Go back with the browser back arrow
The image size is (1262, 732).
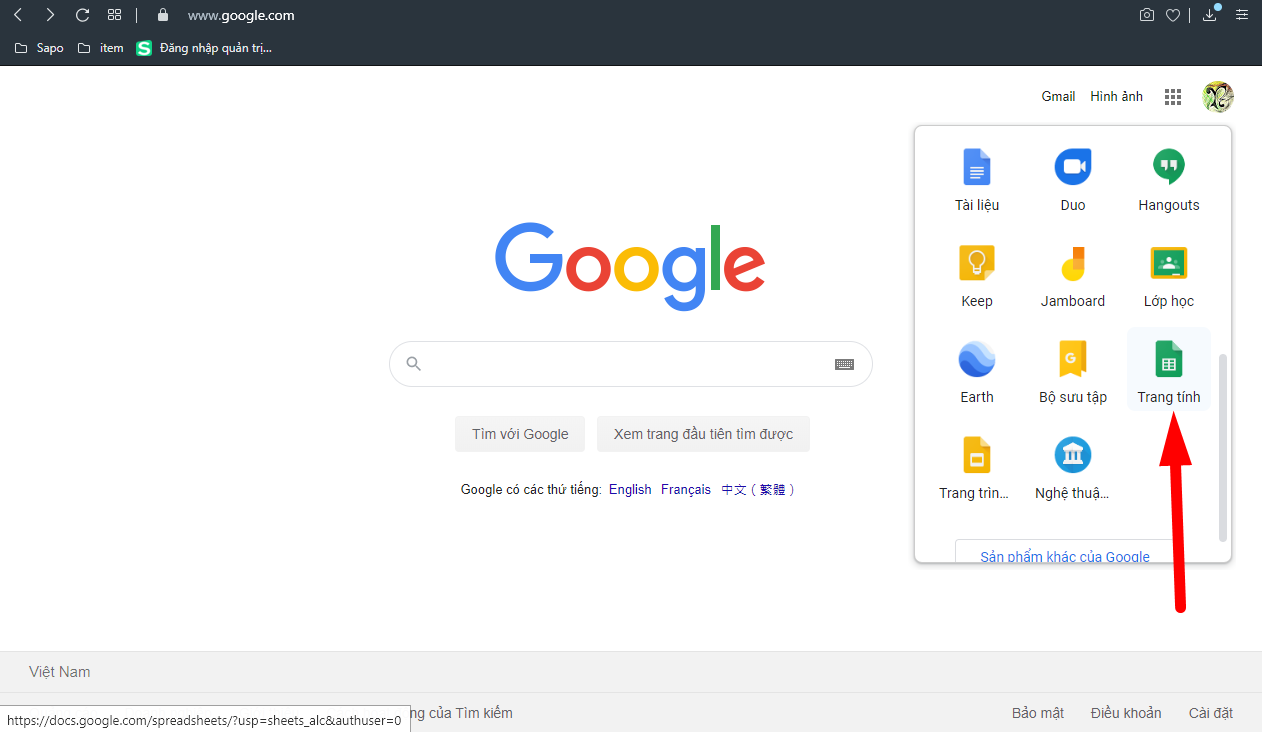[x=18, y=15]
